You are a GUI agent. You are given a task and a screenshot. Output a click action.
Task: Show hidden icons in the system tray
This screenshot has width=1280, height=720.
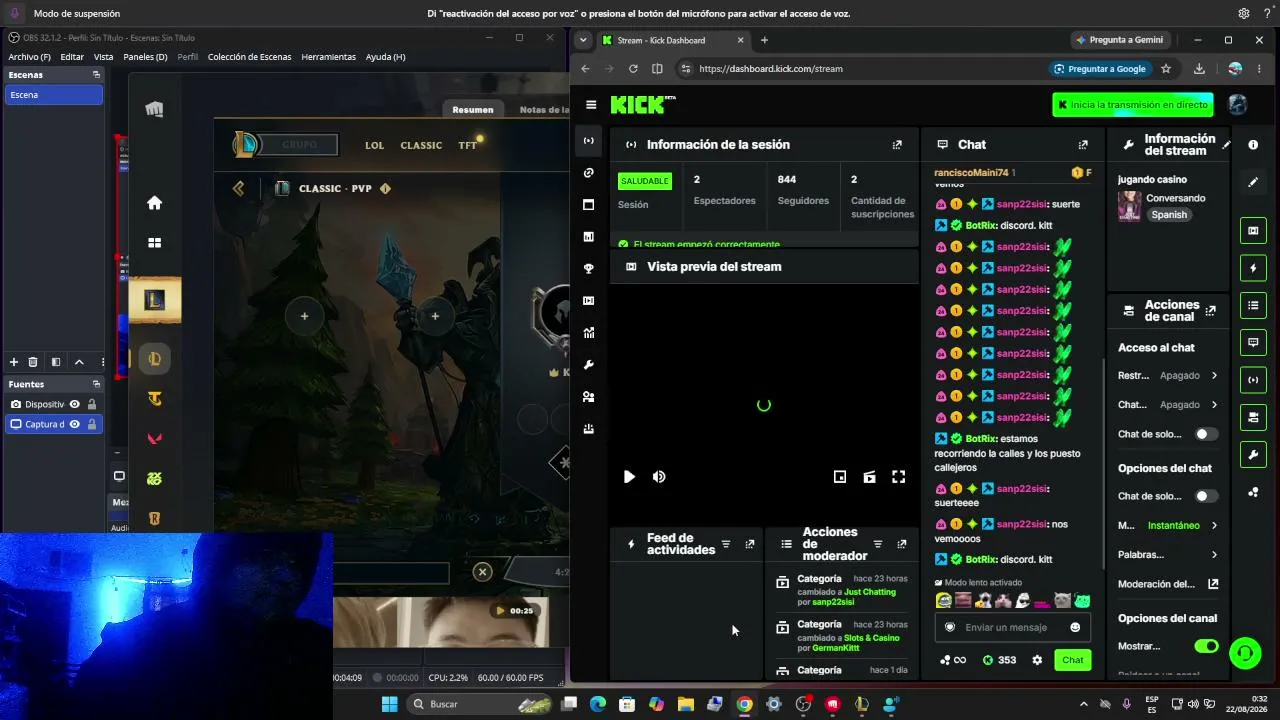tap(1083, 704)
